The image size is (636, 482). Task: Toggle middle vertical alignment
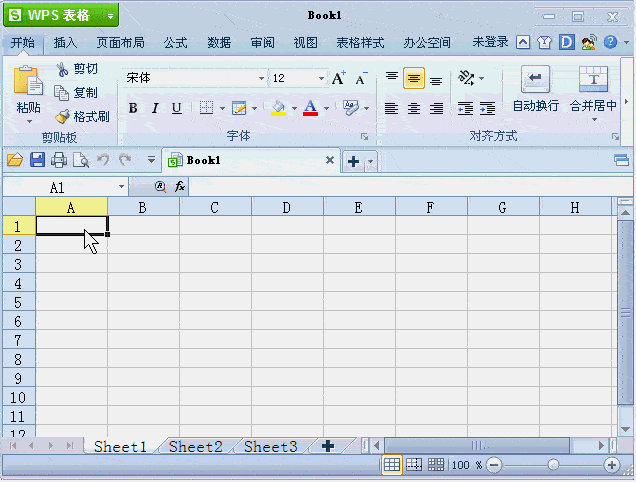[414, 78]
